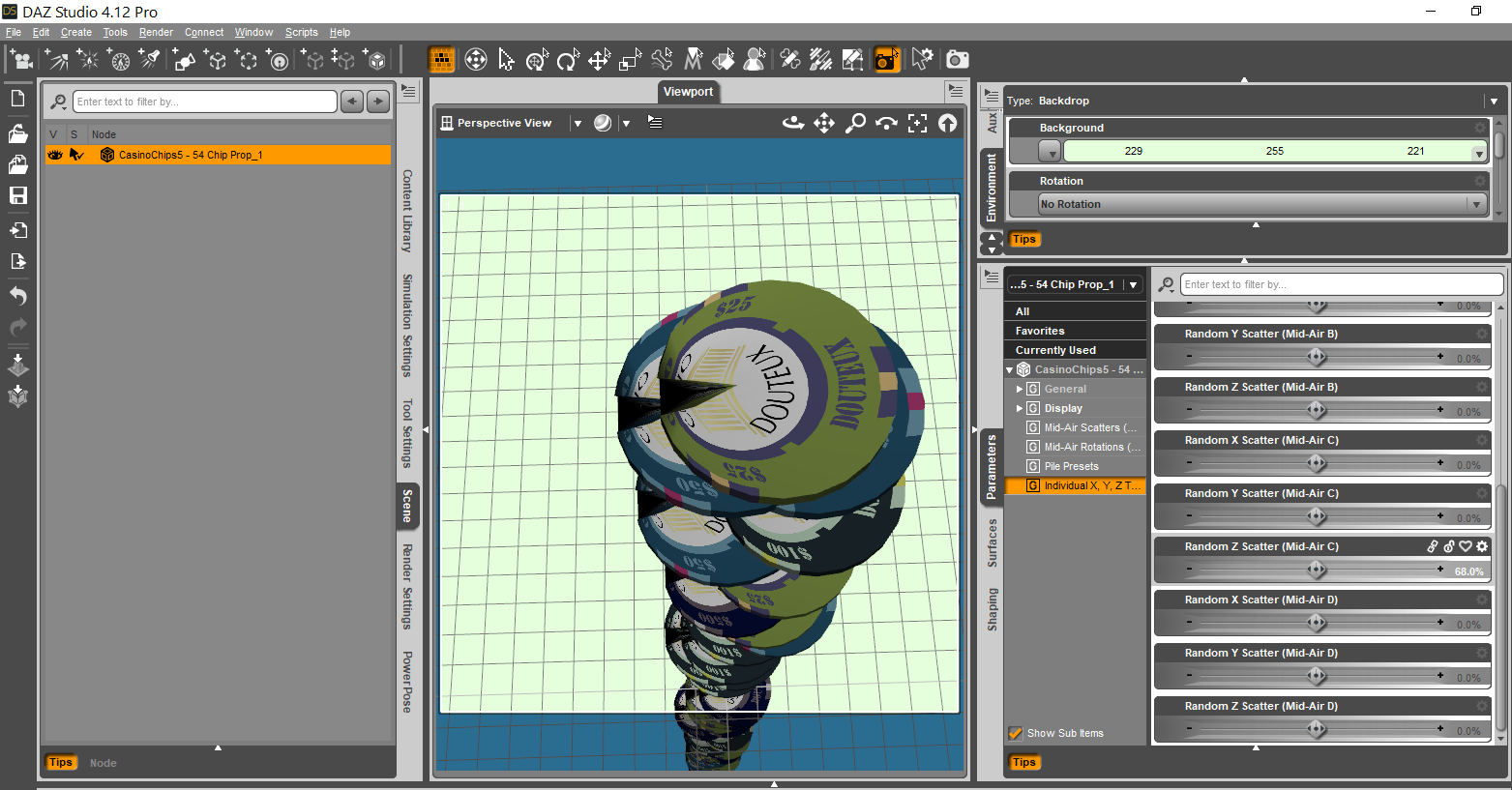Switch to the Surfaces tab
The height and width of the screenshot is (790, 1512).
pos(992,542)
